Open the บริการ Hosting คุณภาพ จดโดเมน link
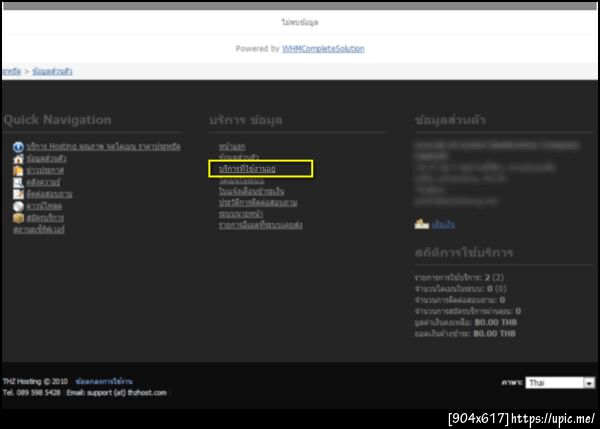Image resolution: width=600 pixels, height=429 pixels. pyautogui.click(x=103, y=147)
